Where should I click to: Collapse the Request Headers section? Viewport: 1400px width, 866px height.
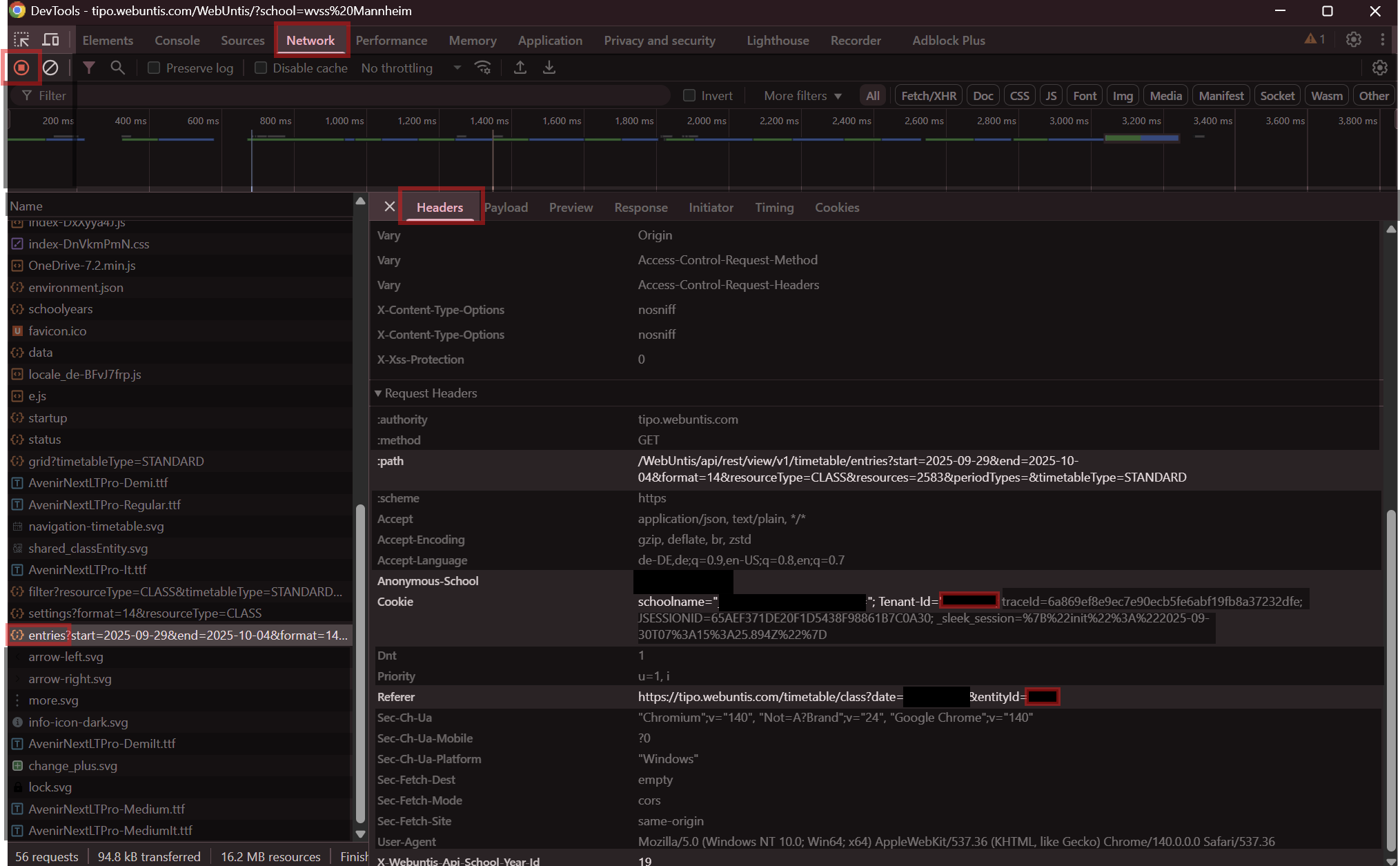click(378, 393)
